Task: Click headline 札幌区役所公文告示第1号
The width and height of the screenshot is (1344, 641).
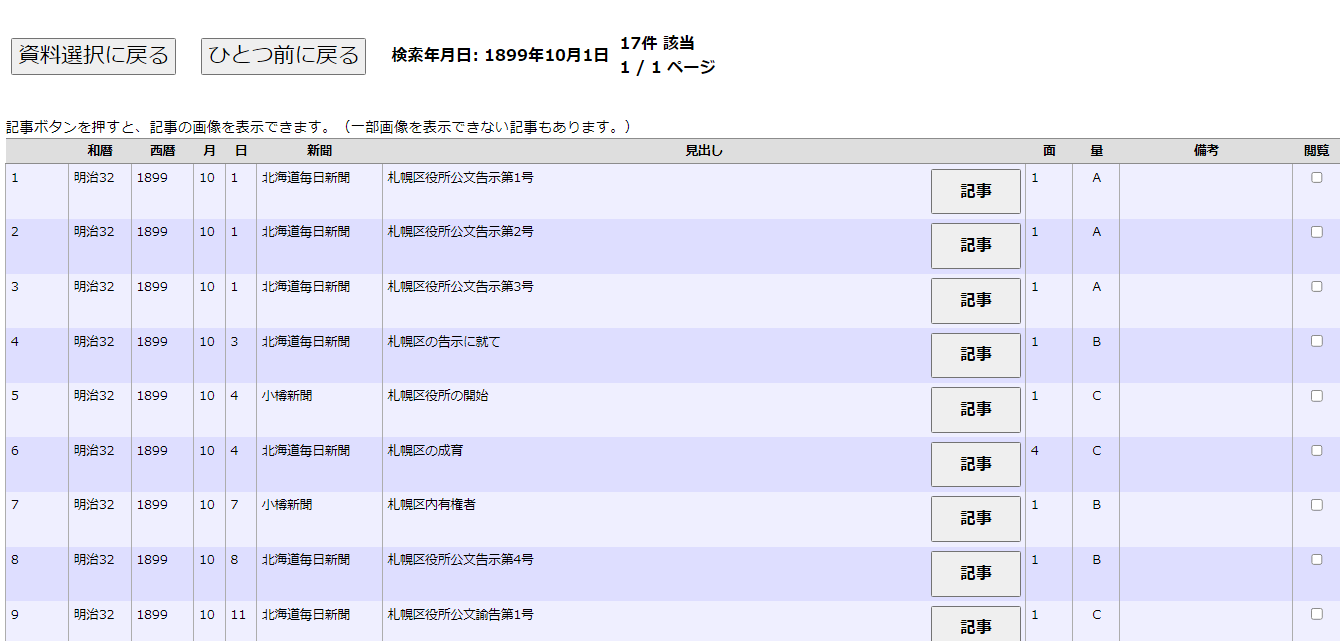Action: 460,177
